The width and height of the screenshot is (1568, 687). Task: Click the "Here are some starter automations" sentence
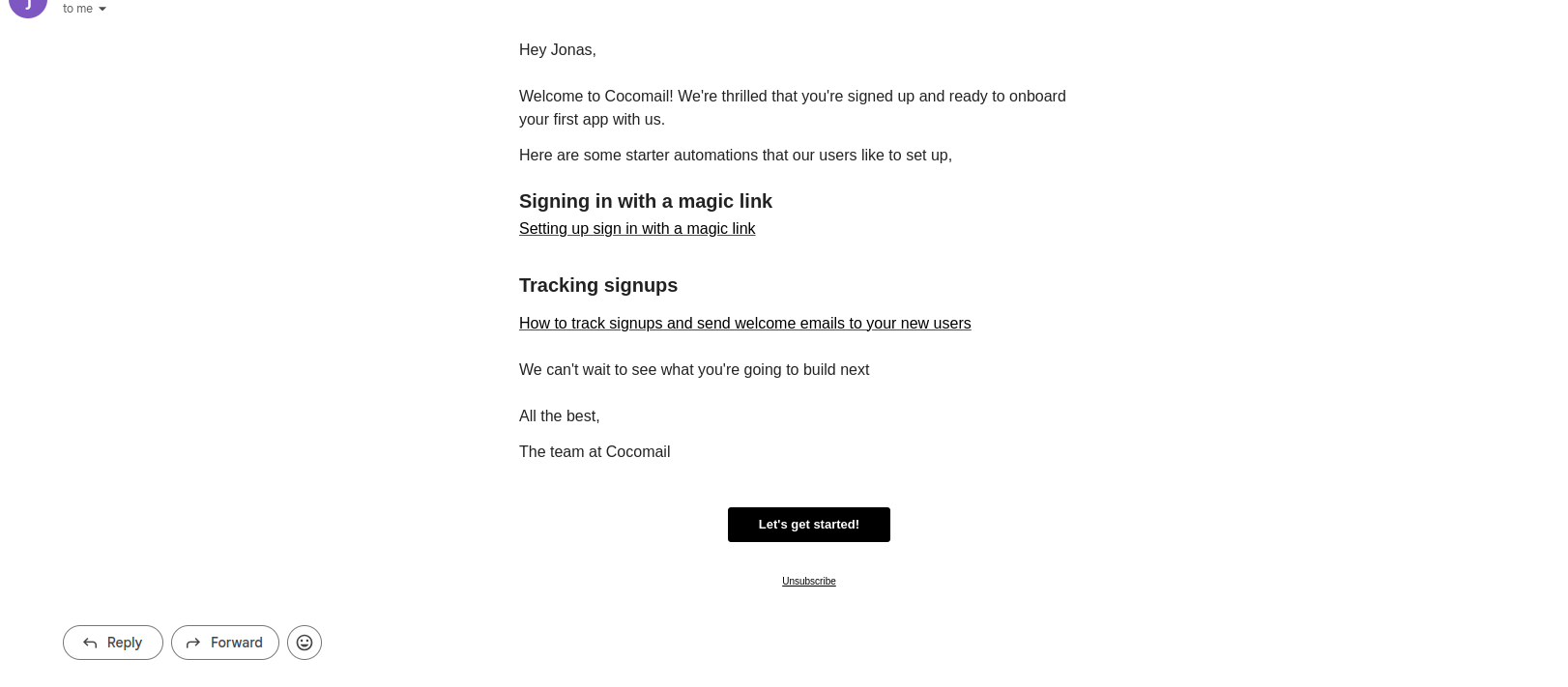[735, 156]
